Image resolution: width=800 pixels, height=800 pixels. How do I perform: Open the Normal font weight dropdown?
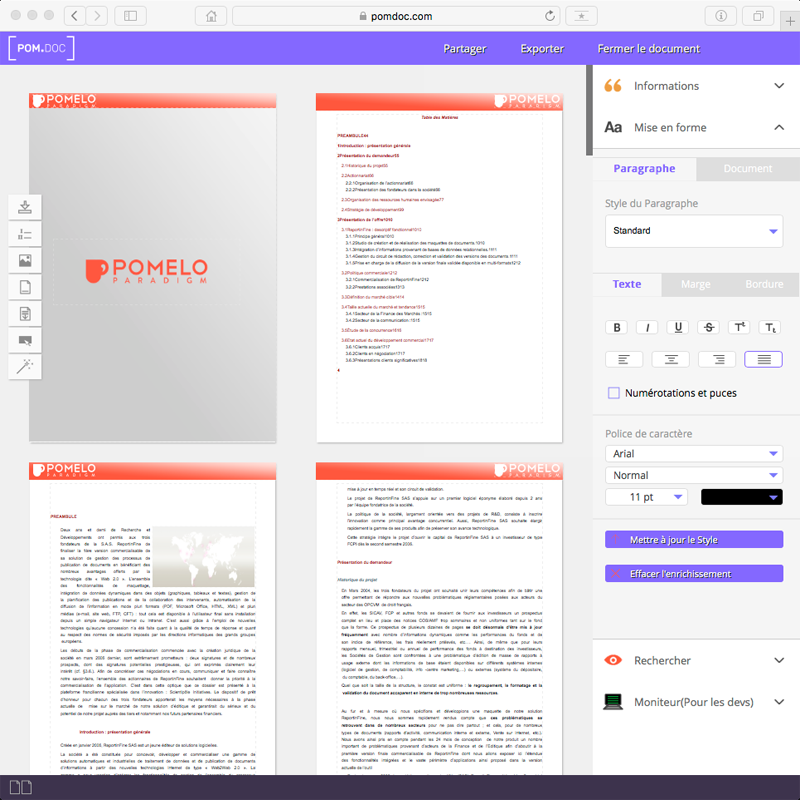click(694, 475)
